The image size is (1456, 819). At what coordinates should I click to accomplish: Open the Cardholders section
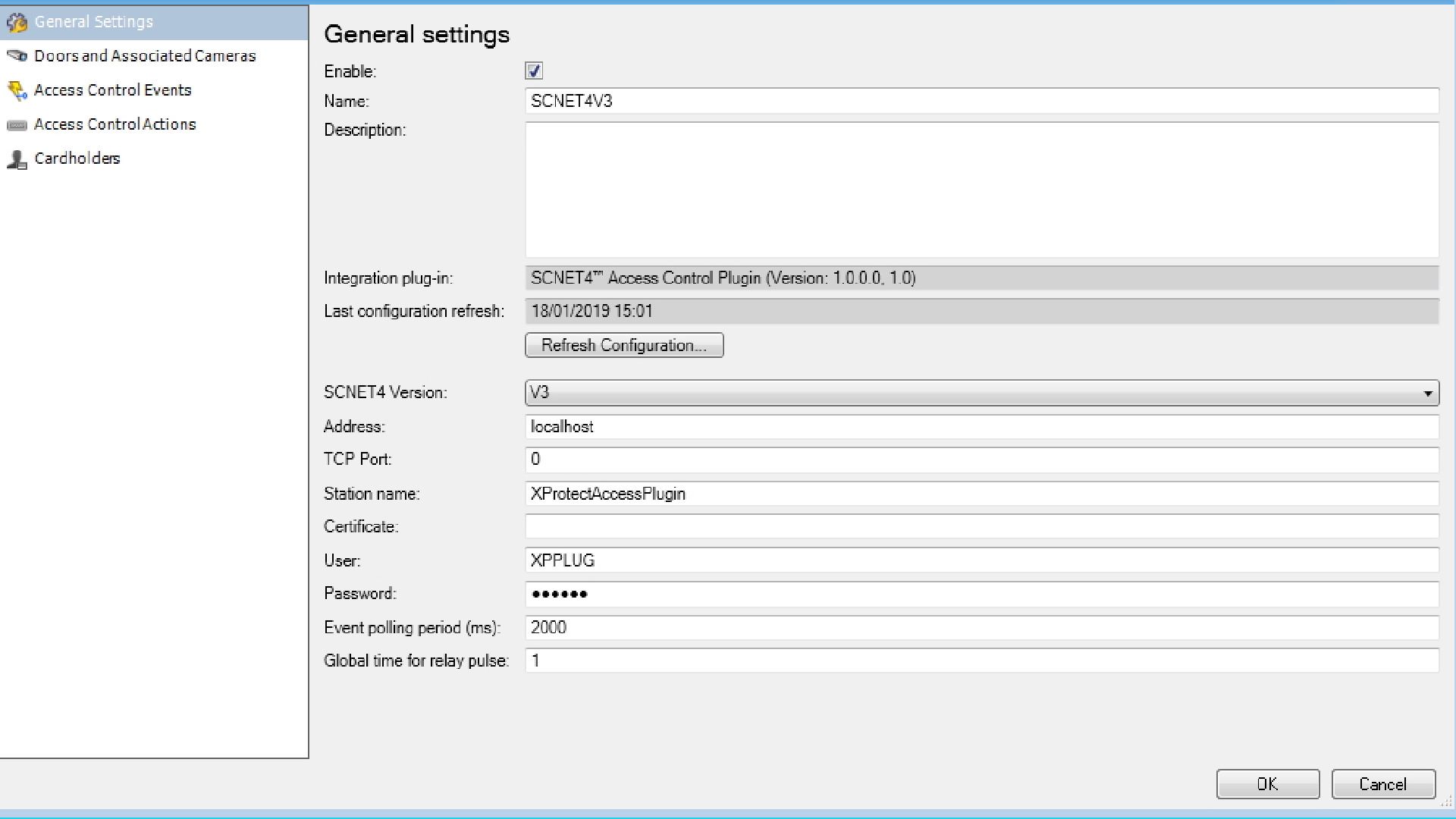click(x=154, y=158)
